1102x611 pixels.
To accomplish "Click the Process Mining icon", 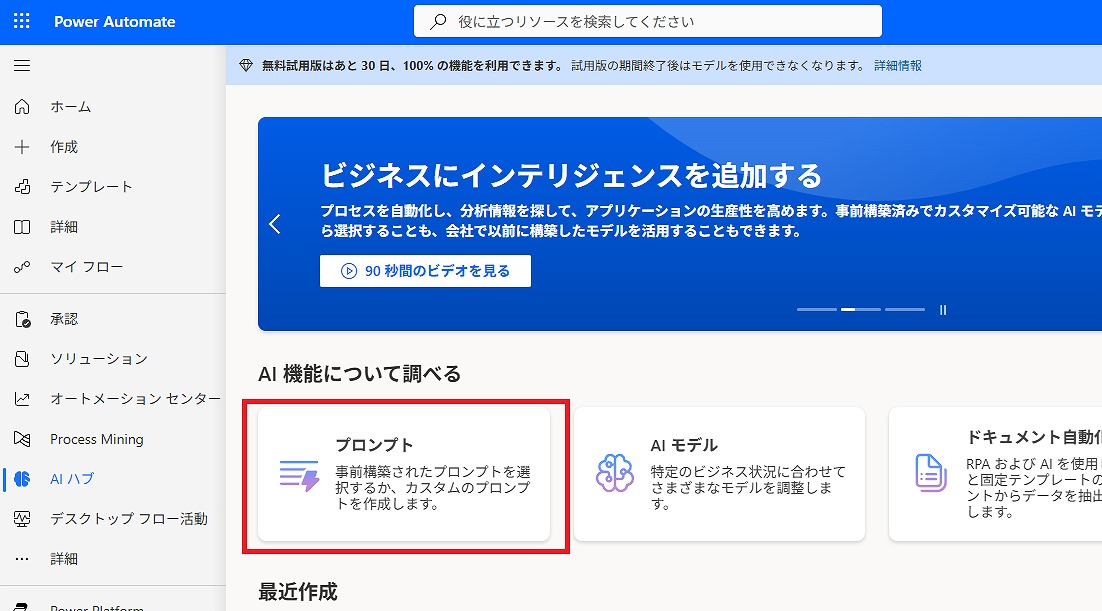I will pyautogui.click(x=22, y=439).
